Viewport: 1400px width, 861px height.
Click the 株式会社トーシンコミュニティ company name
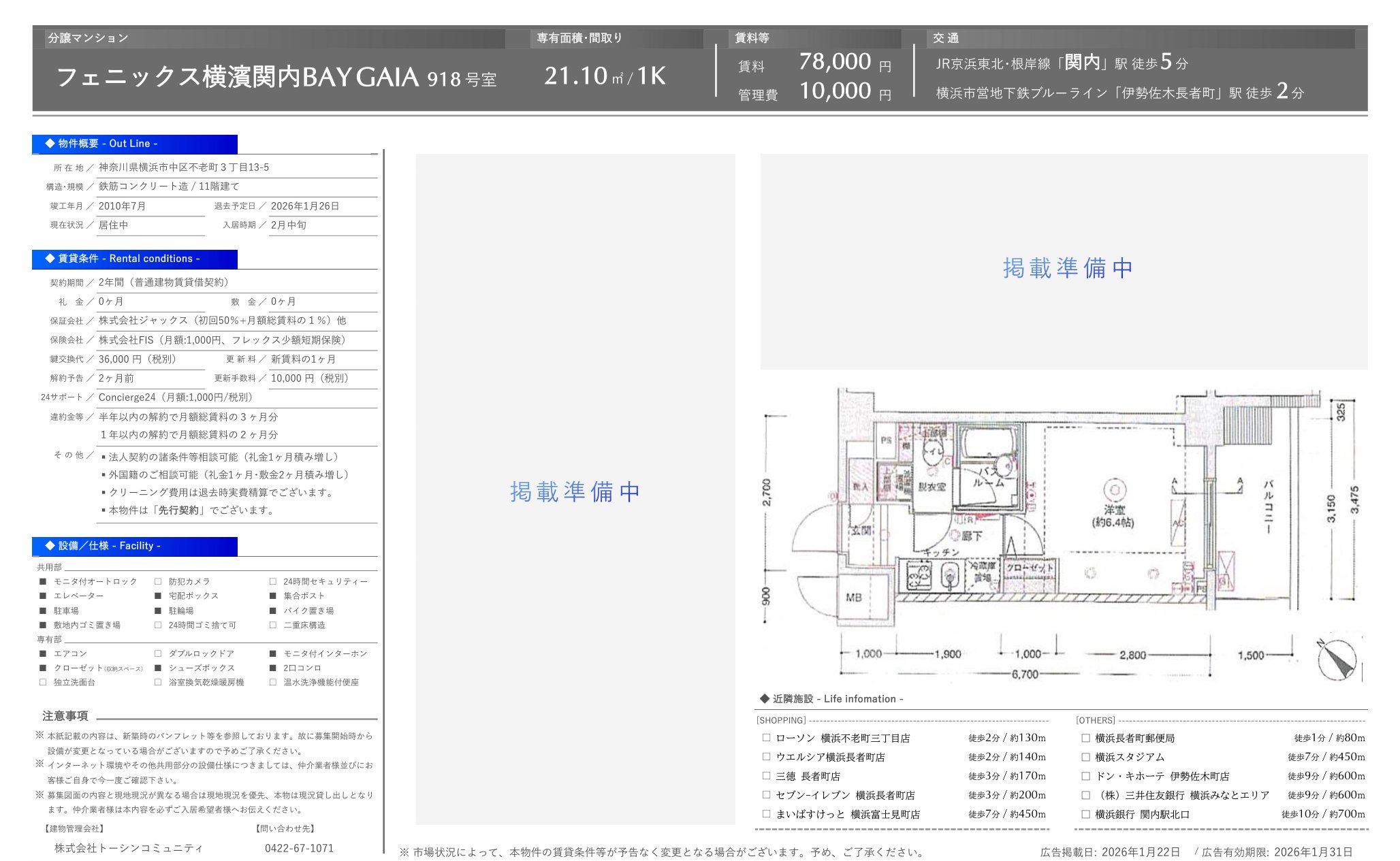129,848
